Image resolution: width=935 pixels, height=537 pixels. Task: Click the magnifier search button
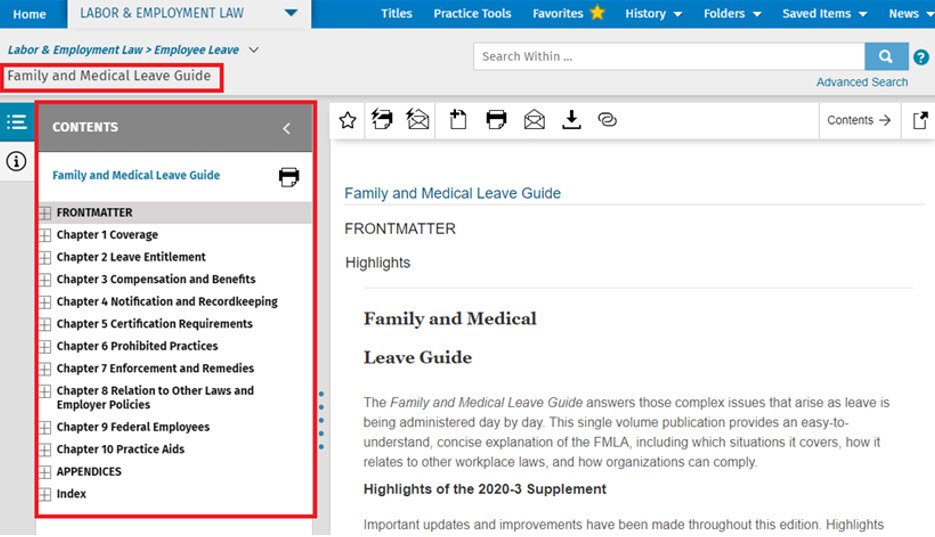(885, 57)
